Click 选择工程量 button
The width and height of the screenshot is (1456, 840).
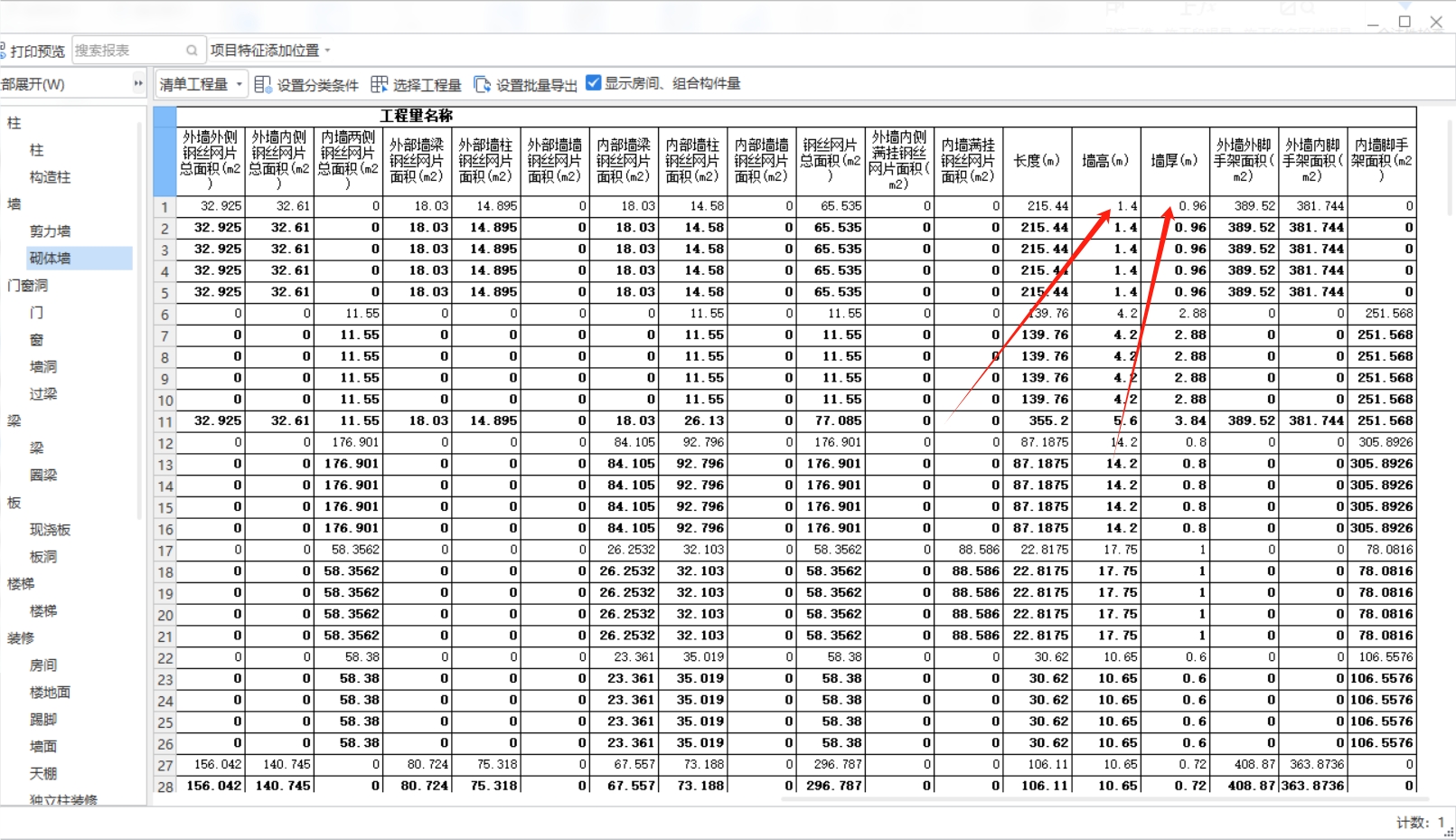pyautogui.click(x=417, y=85)
